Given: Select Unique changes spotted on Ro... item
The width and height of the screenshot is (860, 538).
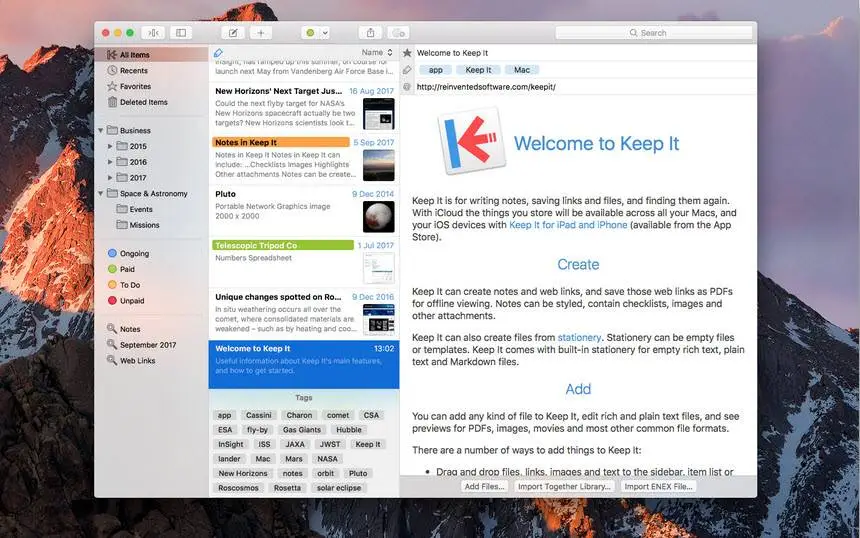Looking at the screenshot, I should tap(304, 313).
